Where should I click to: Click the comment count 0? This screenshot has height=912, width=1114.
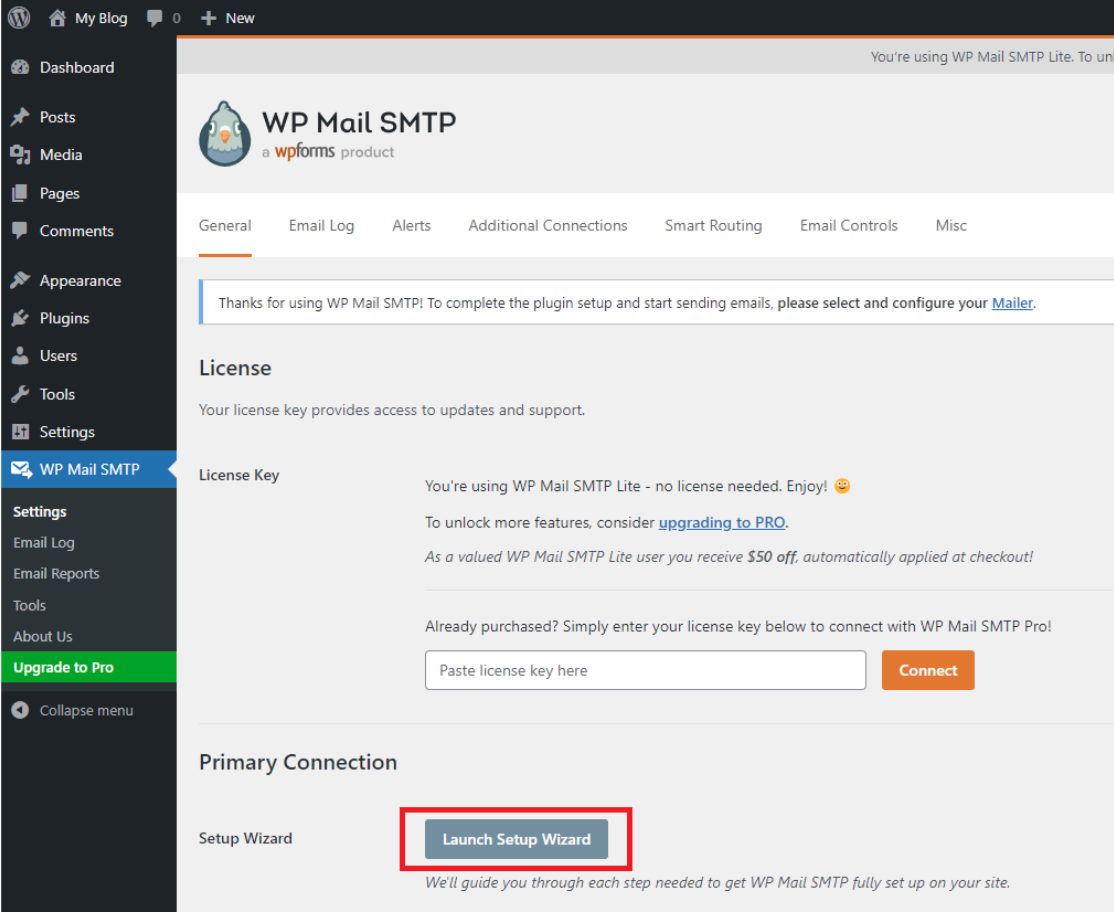[x=177, y=18]
